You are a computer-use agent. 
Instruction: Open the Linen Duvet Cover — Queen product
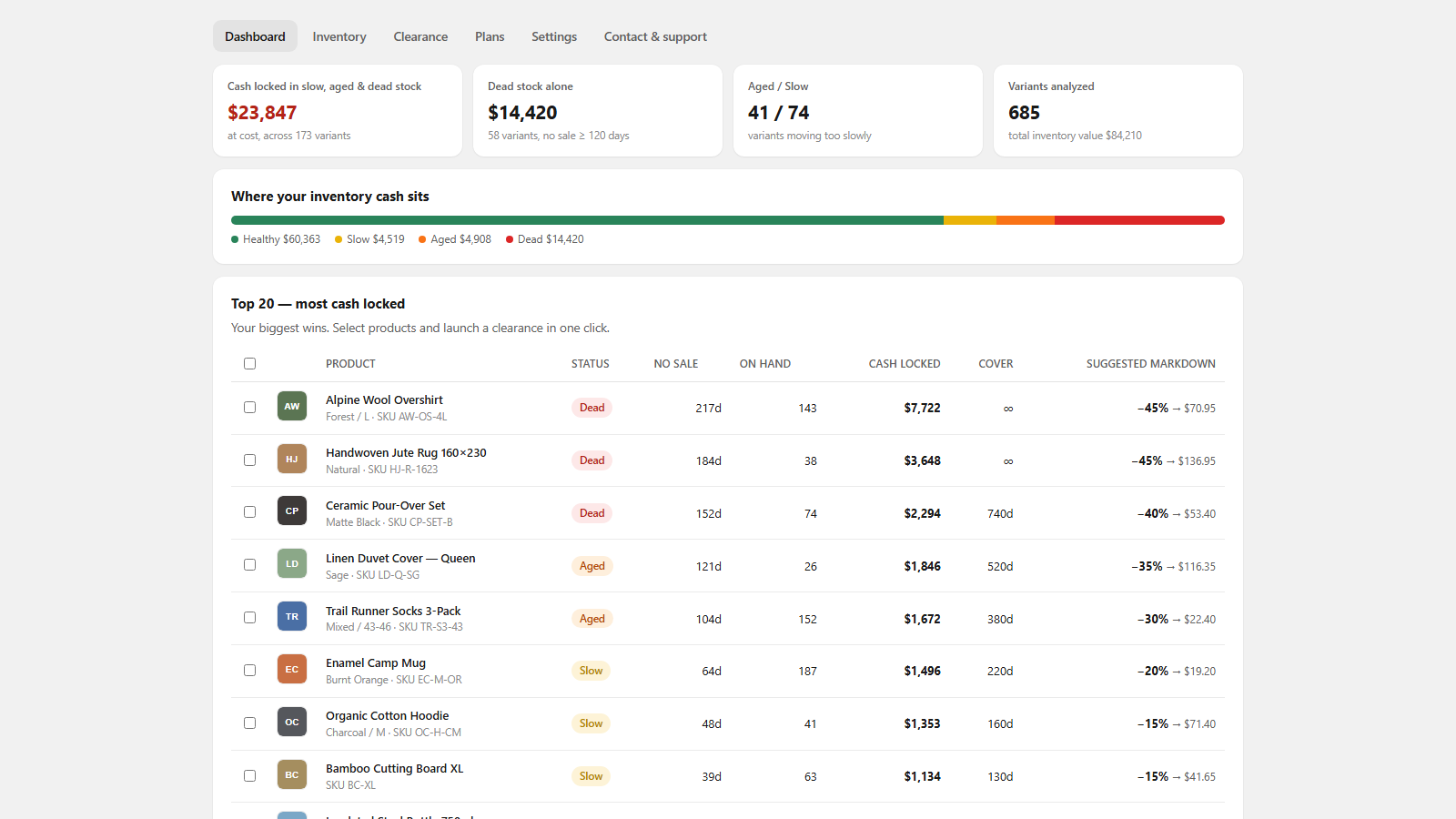click(x=400, y=559)
